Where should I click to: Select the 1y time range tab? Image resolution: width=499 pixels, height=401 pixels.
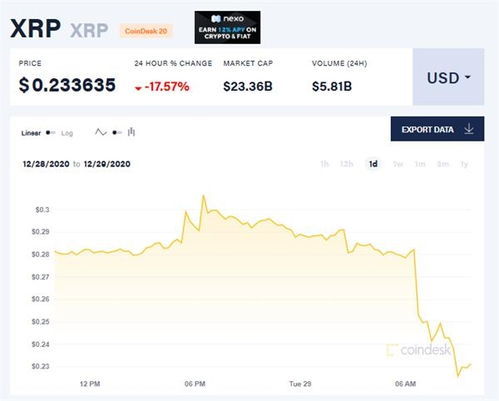(x=464, y=164)
